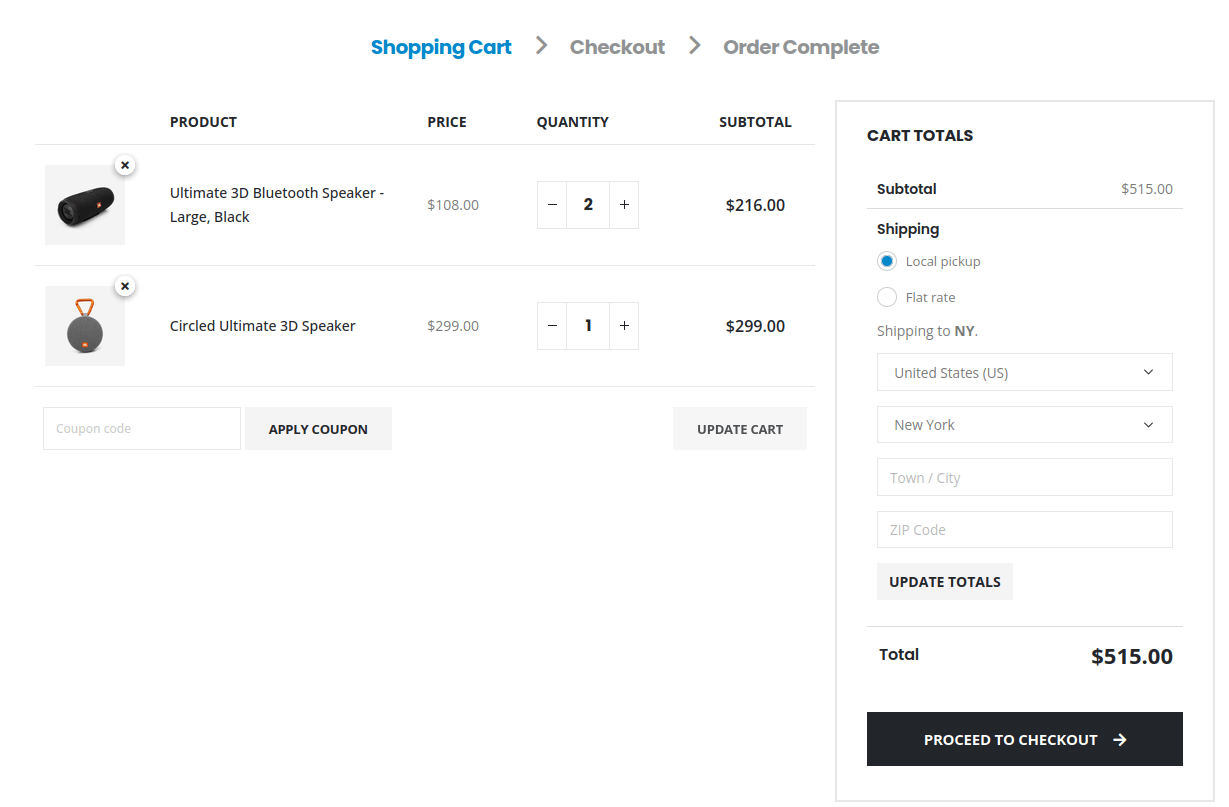Click the Order Complete step
Viewport: 1229px width, 807px height.
tap(801, 47)
